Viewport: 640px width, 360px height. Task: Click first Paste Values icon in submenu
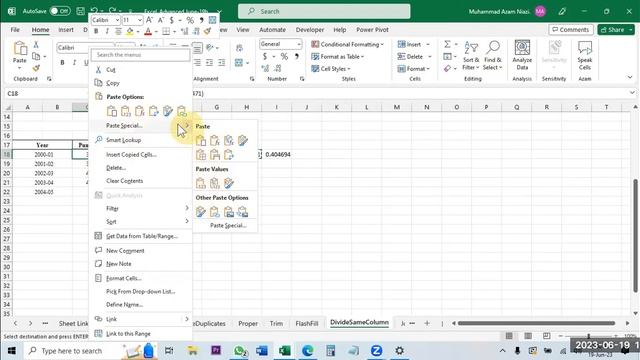click(201, 183)
